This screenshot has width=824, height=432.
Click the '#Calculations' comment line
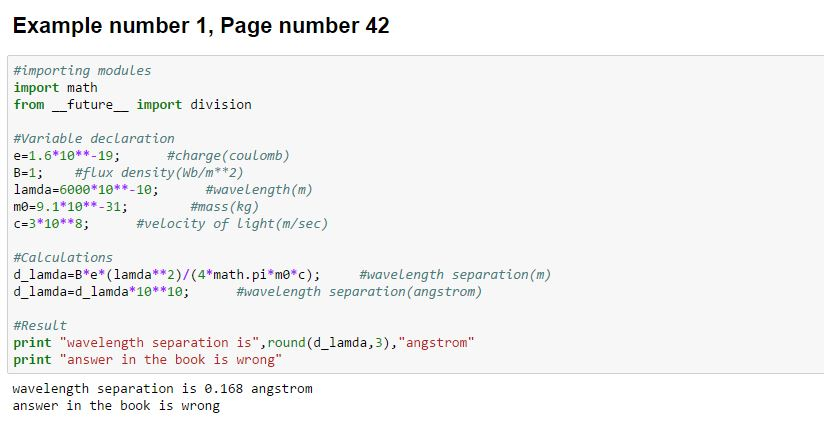pyautogui.click(x=63, y=257)
